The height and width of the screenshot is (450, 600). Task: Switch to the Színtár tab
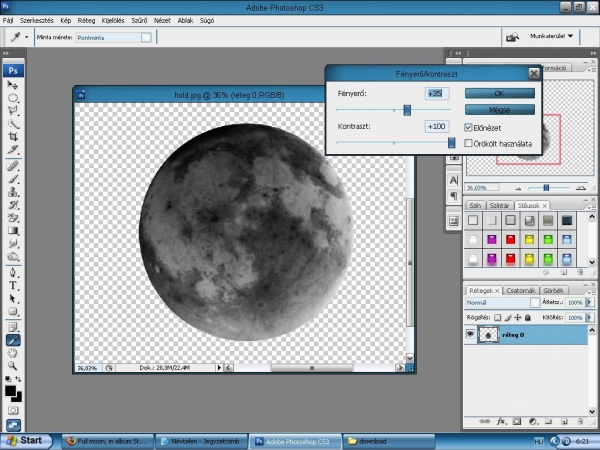(x=499, y=205)
